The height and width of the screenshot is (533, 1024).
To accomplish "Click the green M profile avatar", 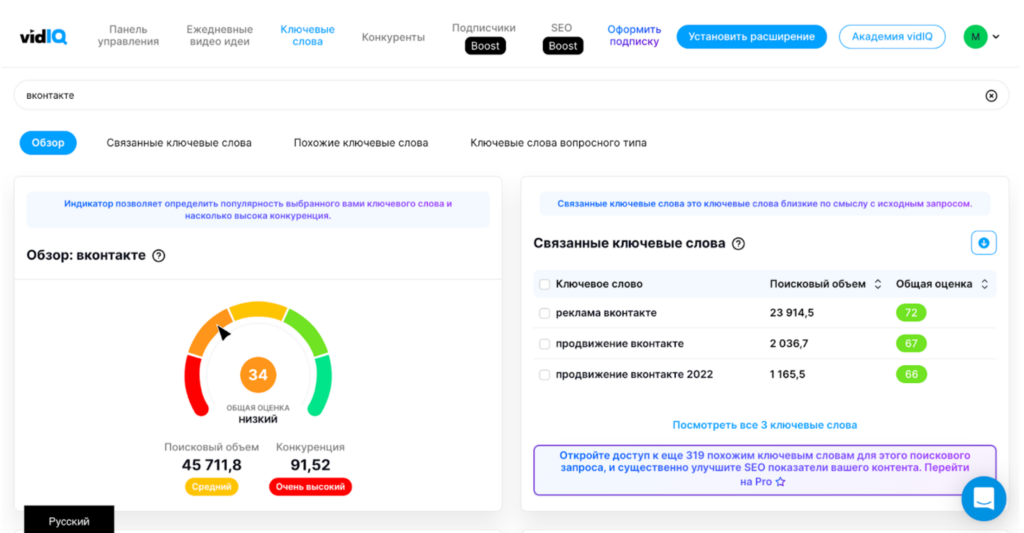I will click(x=975, y=37).
